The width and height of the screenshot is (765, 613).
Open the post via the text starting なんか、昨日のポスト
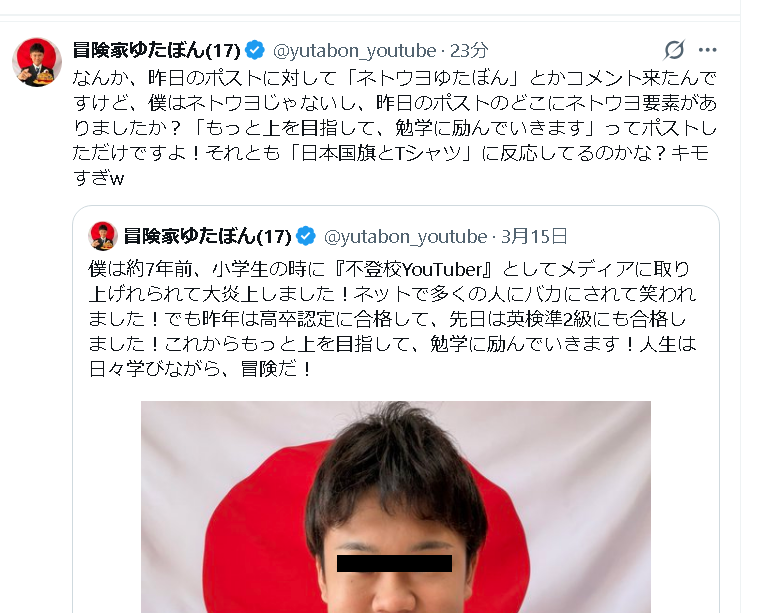(x=395, y=128)
